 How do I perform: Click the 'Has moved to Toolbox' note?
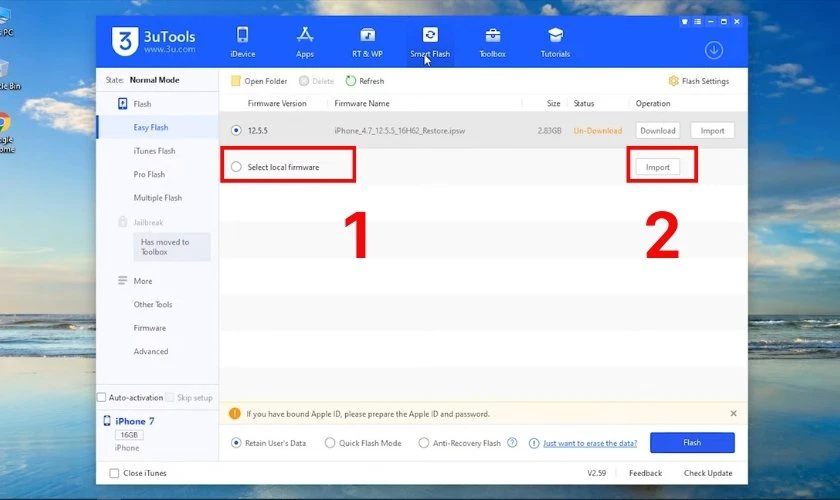click(x=171, y=247)
